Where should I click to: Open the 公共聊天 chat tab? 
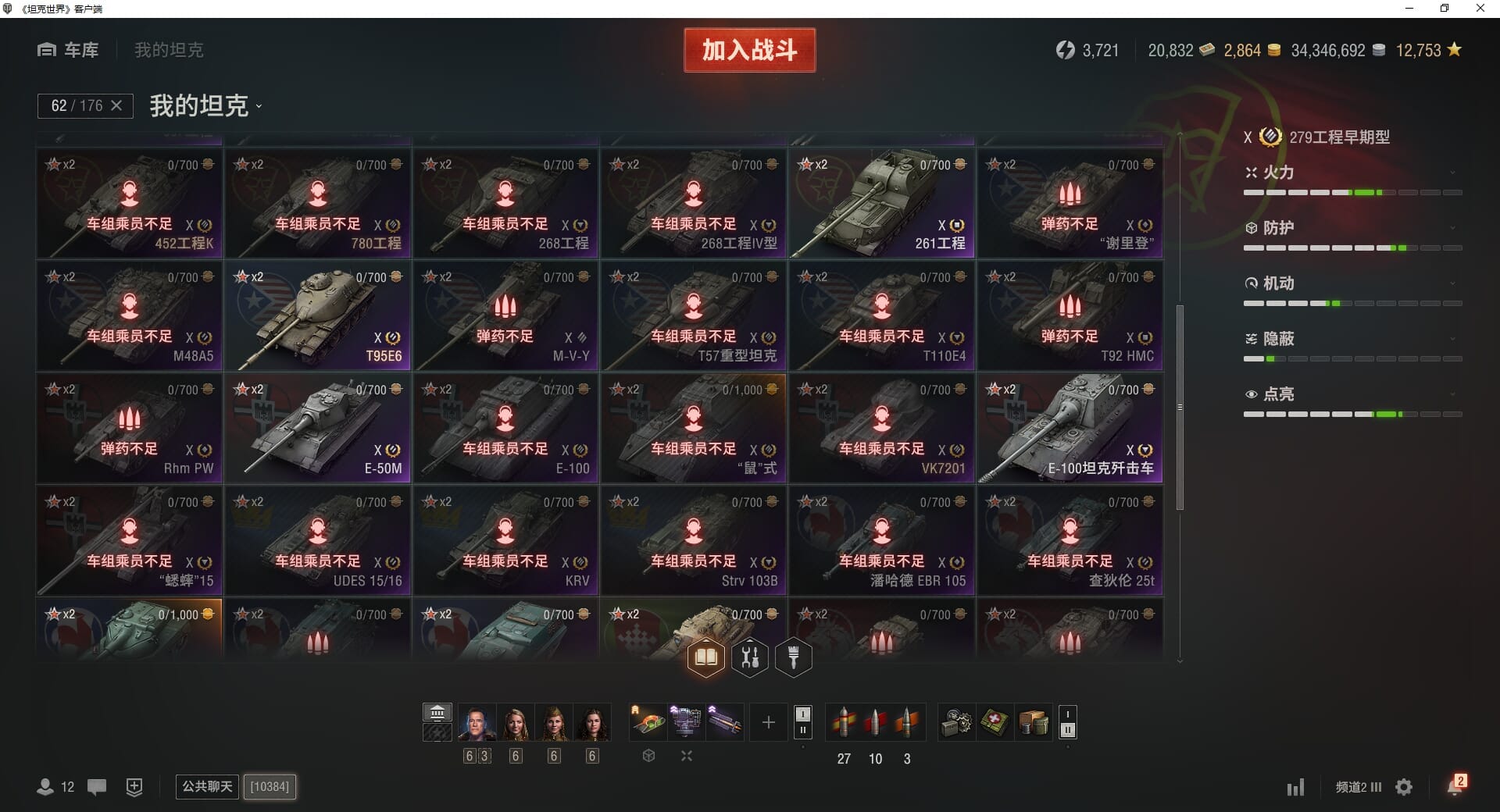tap(207, 786)
